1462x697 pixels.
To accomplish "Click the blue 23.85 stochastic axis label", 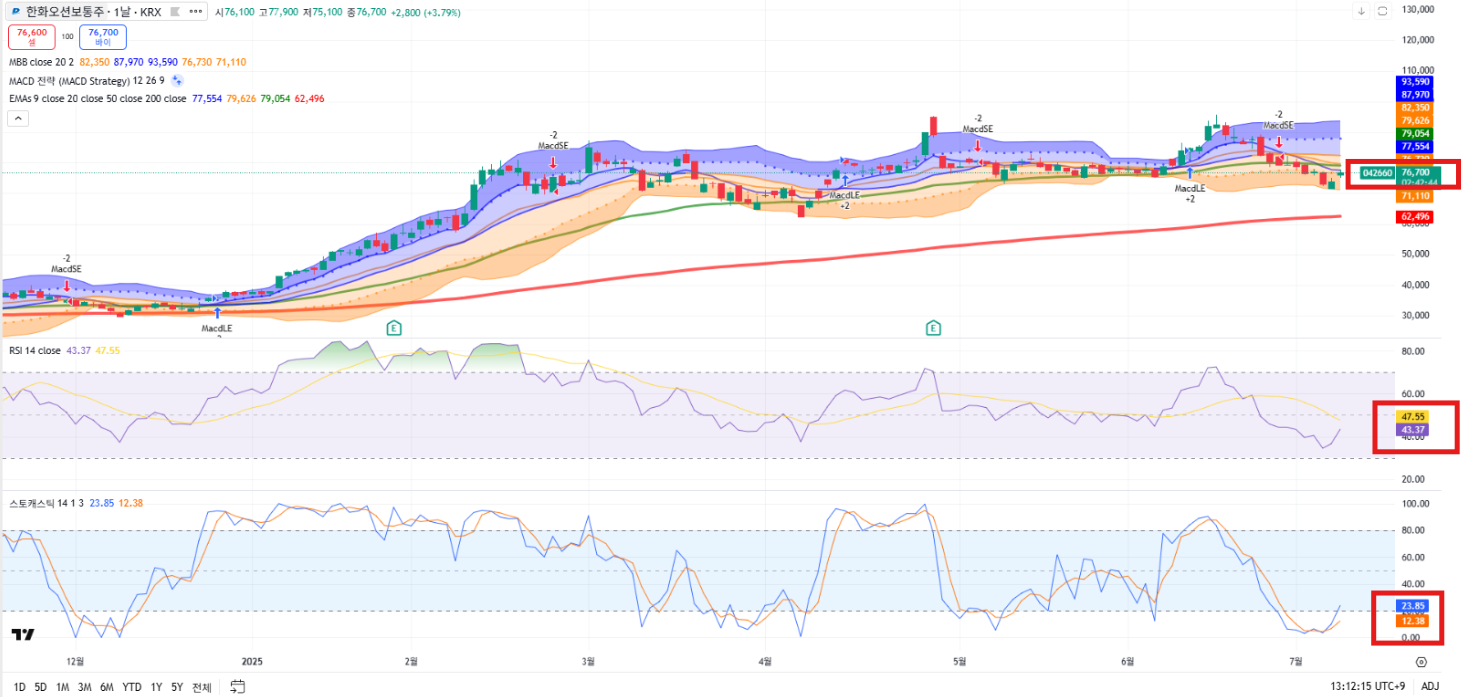I will [x=1413, y=606].
